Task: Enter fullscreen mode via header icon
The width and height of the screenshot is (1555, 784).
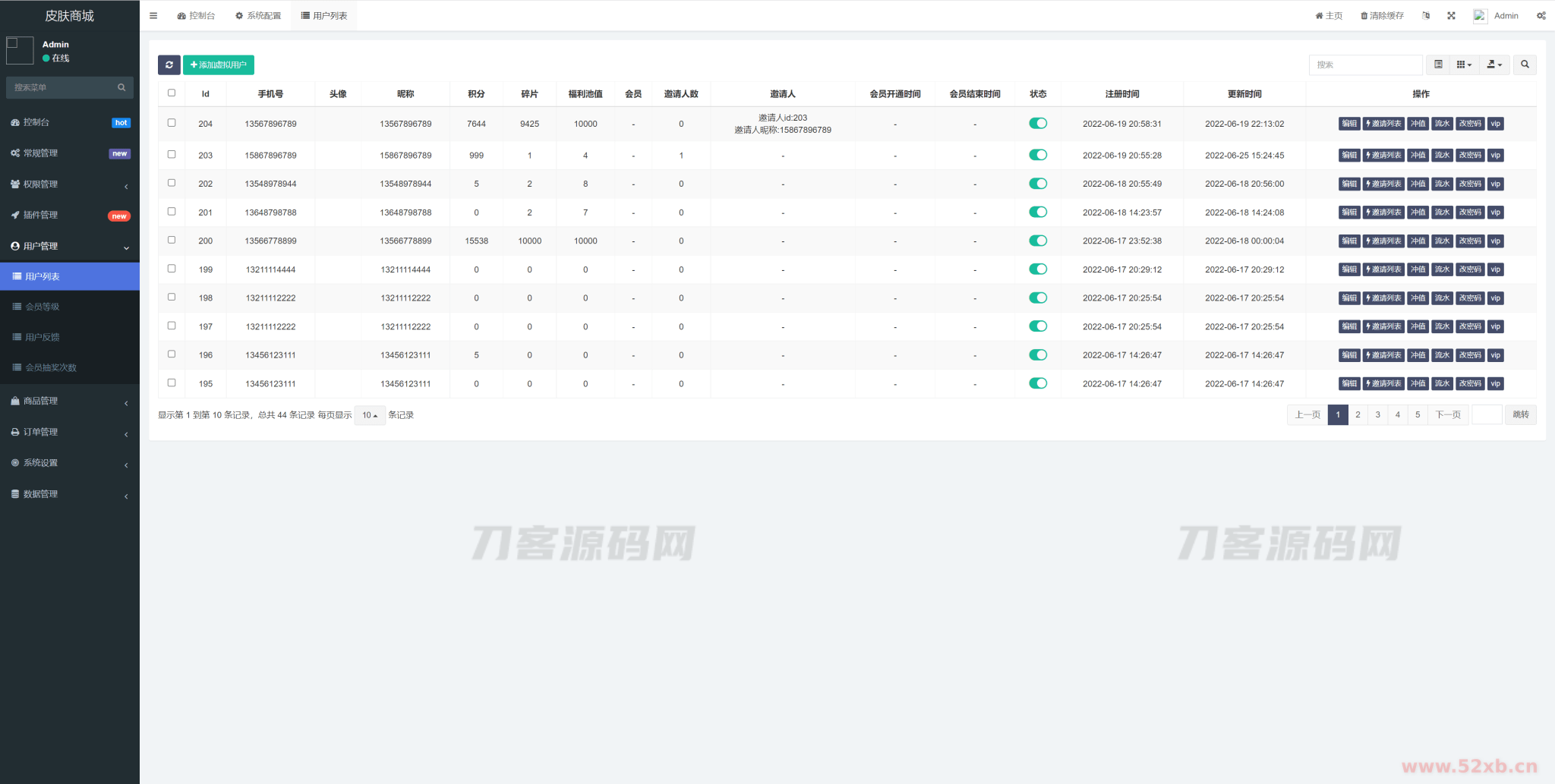Action: click(1451, 16)
